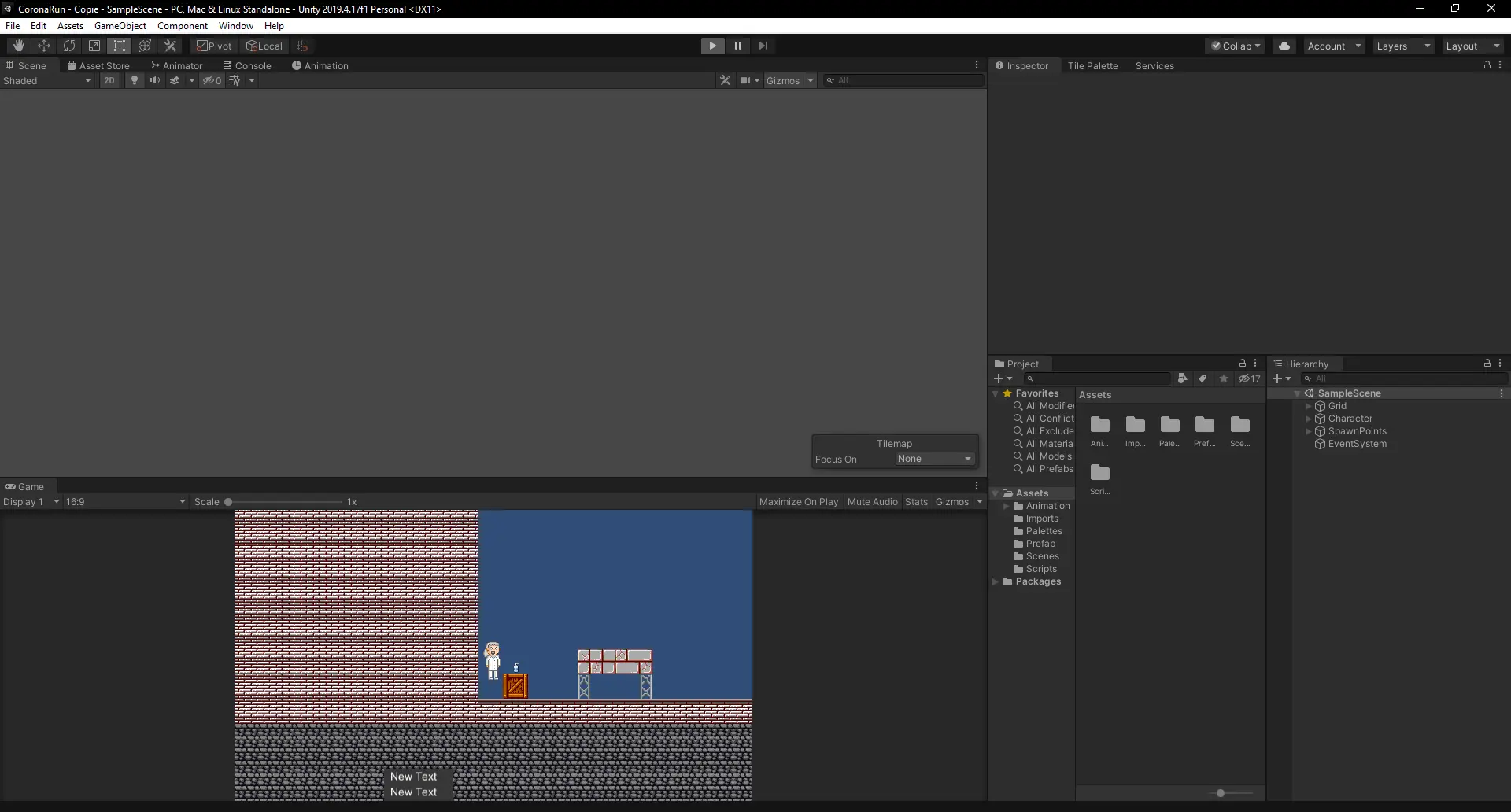Toggle scene lighting bulb

tap(135, 80)
